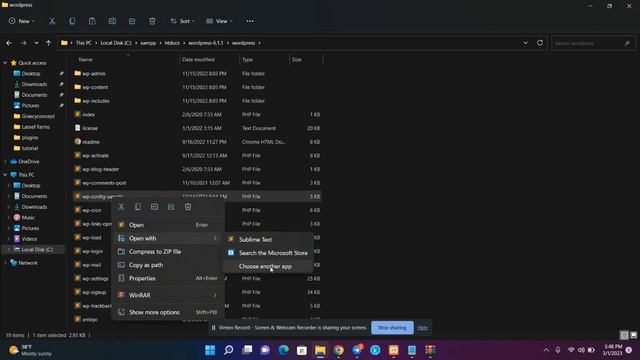
Task: Refresh the current folder view
Action: pyautogui.click(x=540, y=43)
